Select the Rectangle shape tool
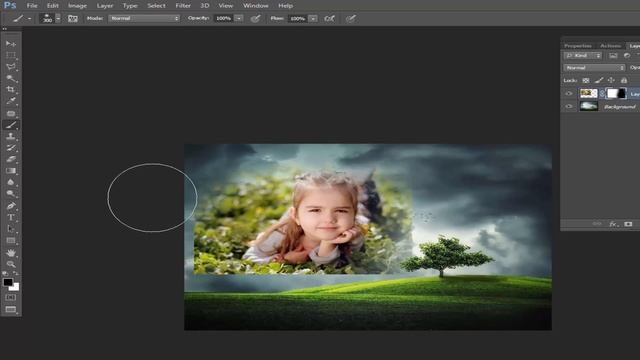 11,240
